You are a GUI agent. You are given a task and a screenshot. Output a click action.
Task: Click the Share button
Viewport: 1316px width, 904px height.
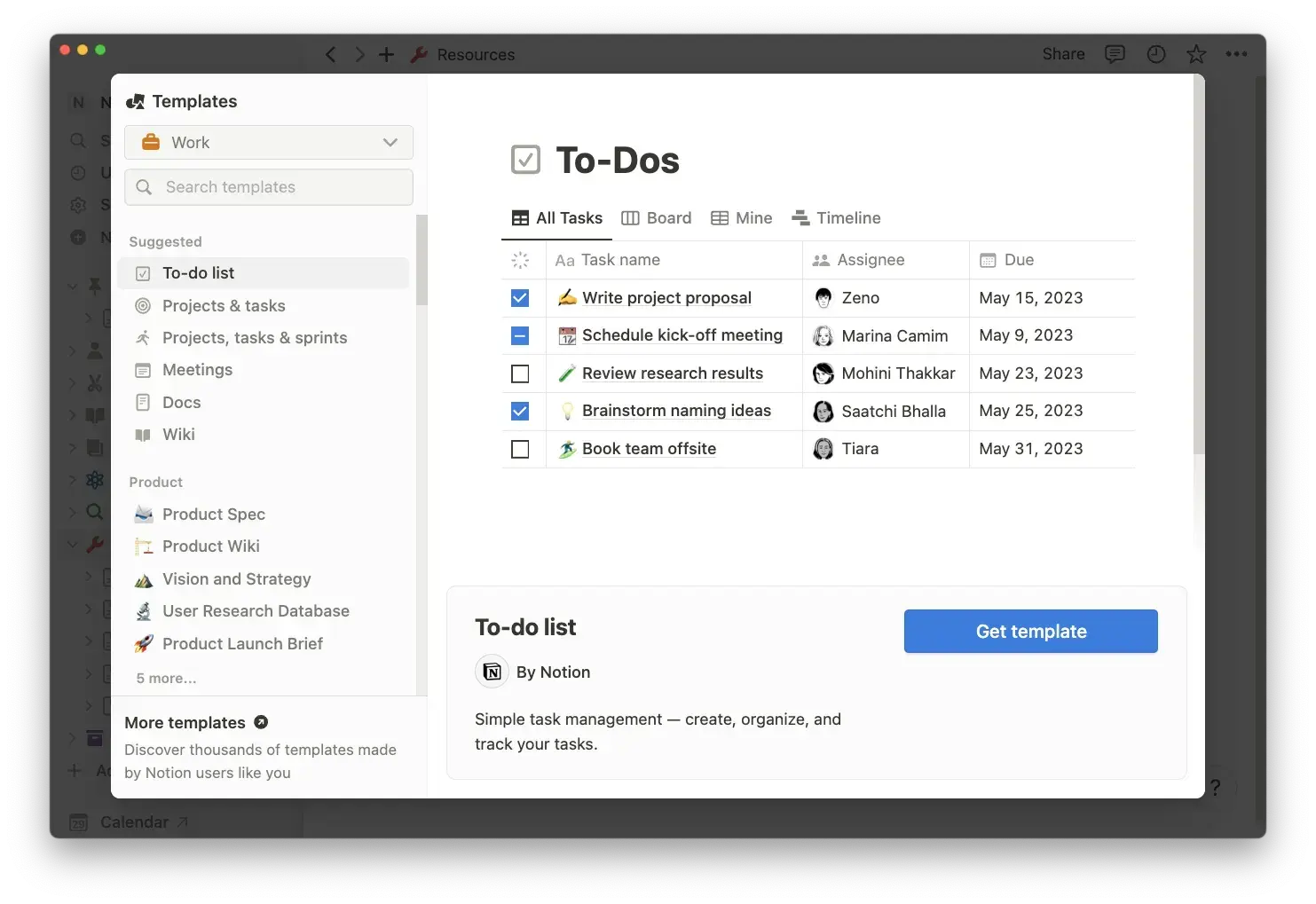[1062, 54]
